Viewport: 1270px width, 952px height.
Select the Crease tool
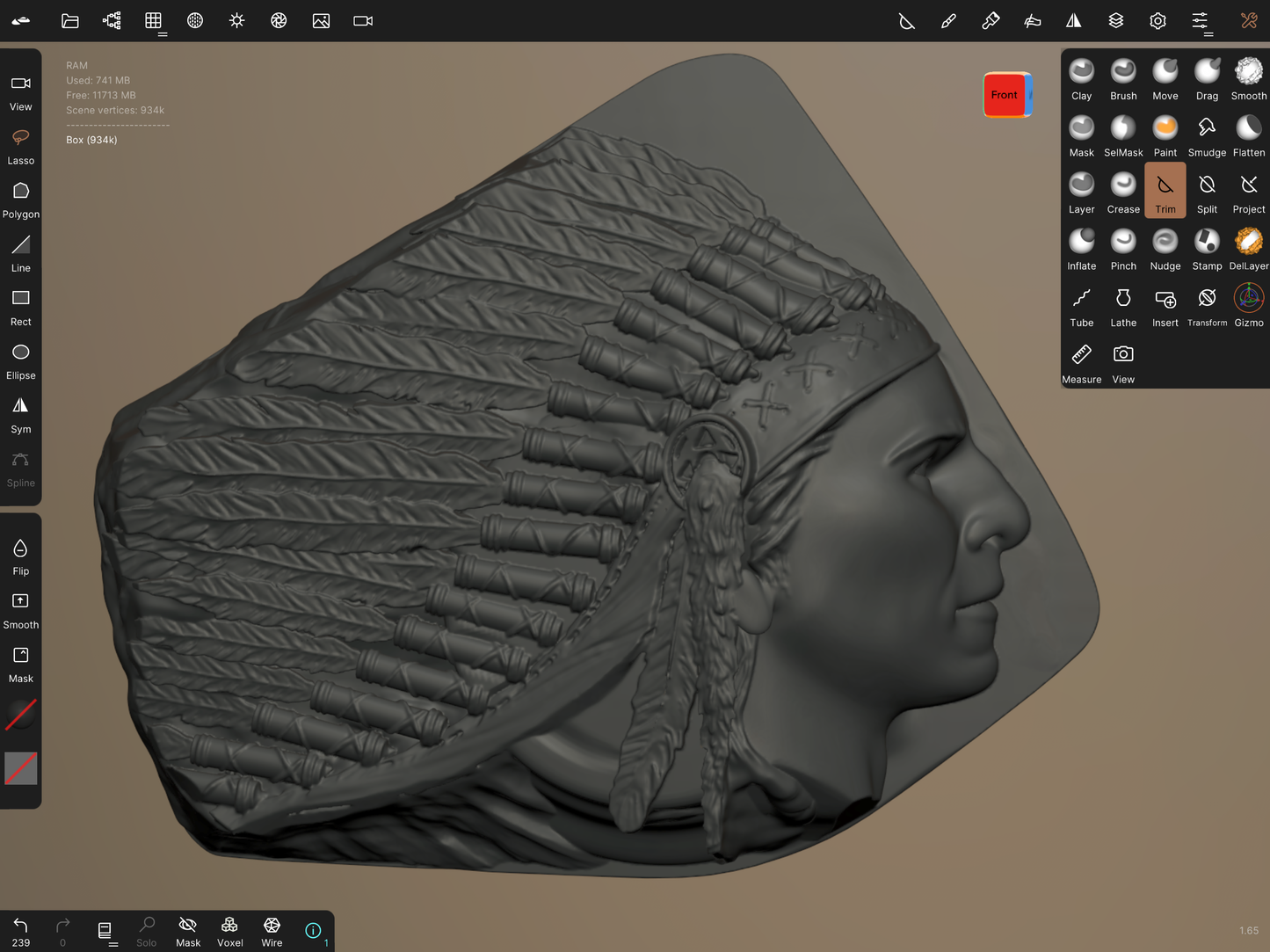1123,193
